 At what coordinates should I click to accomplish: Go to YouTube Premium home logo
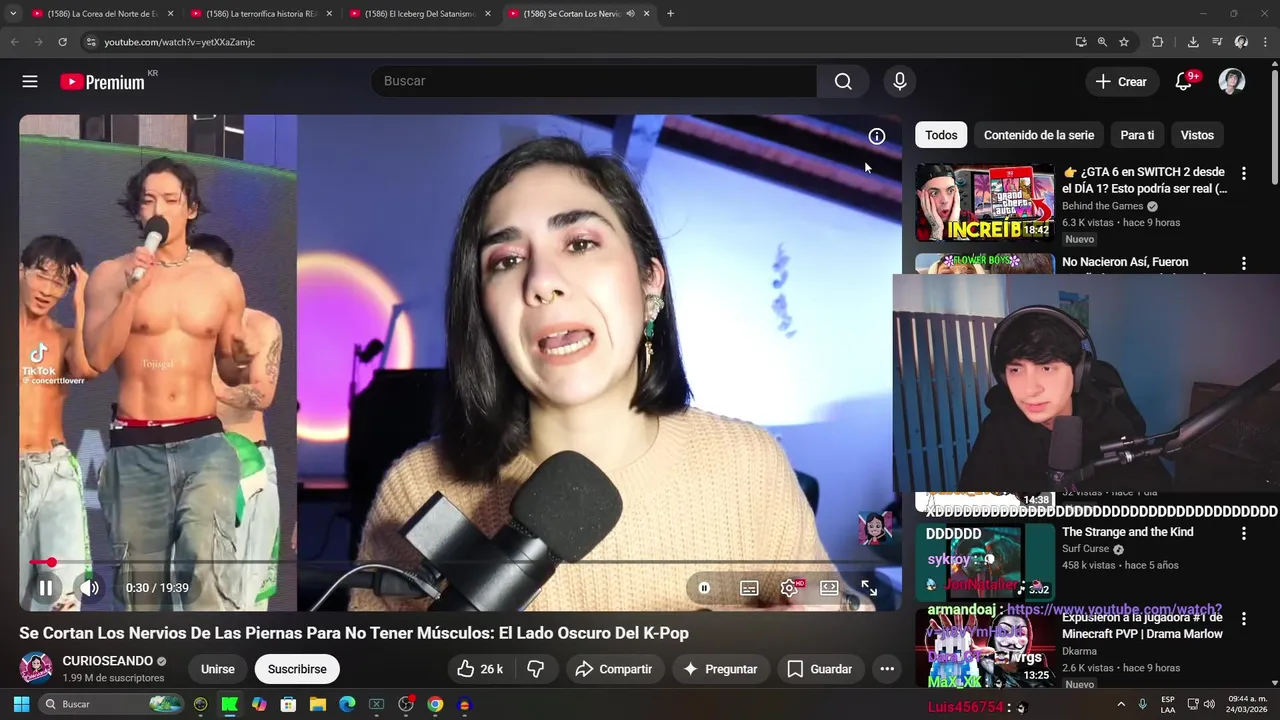(x=103, y=82)
